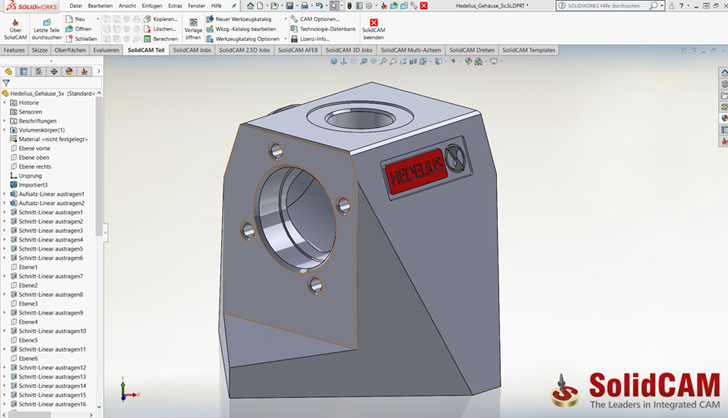Click SolidCAM beenden red X icon
This screenshot has width=728, height=418.
pos(374,22)
